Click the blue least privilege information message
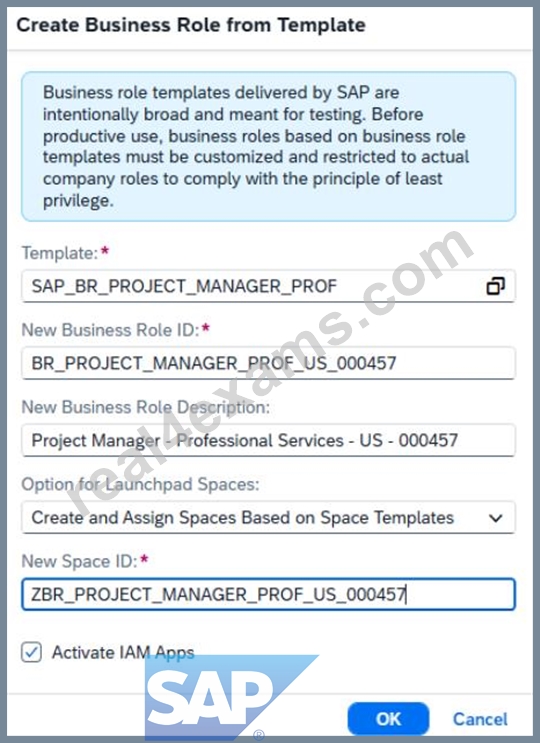 (x=268, y=146)
